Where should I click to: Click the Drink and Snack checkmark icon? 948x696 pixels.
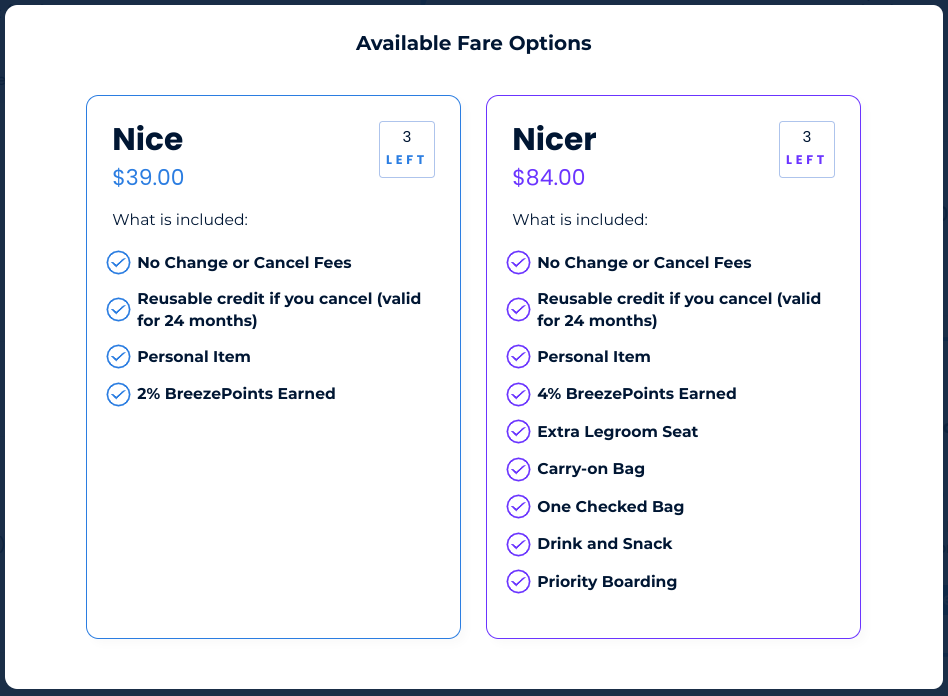[x=518, y=544]
